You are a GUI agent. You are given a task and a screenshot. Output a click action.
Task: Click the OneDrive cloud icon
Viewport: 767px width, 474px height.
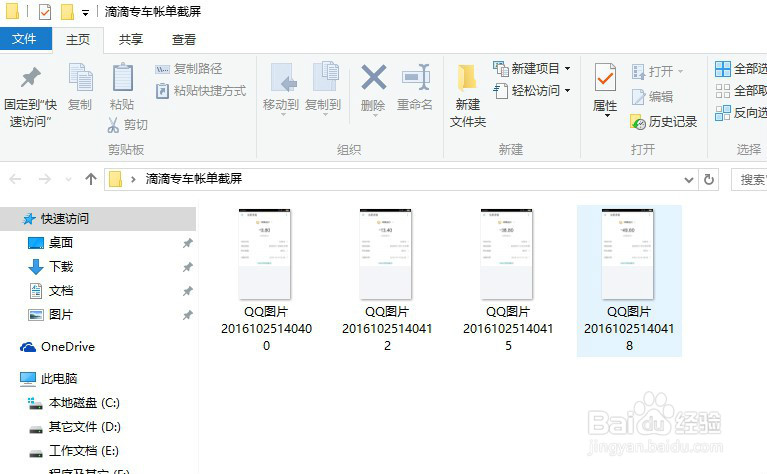[28, 347]
